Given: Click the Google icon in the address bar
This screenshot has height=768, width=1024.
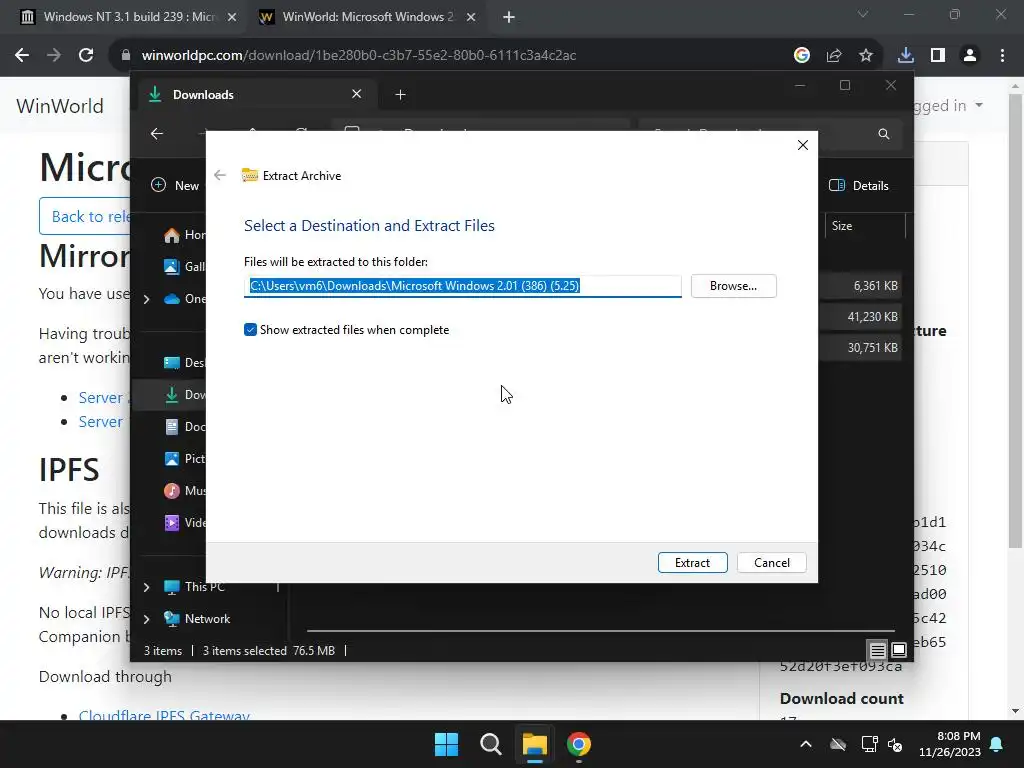Looking at the screenshot, I should click(802, 56).
